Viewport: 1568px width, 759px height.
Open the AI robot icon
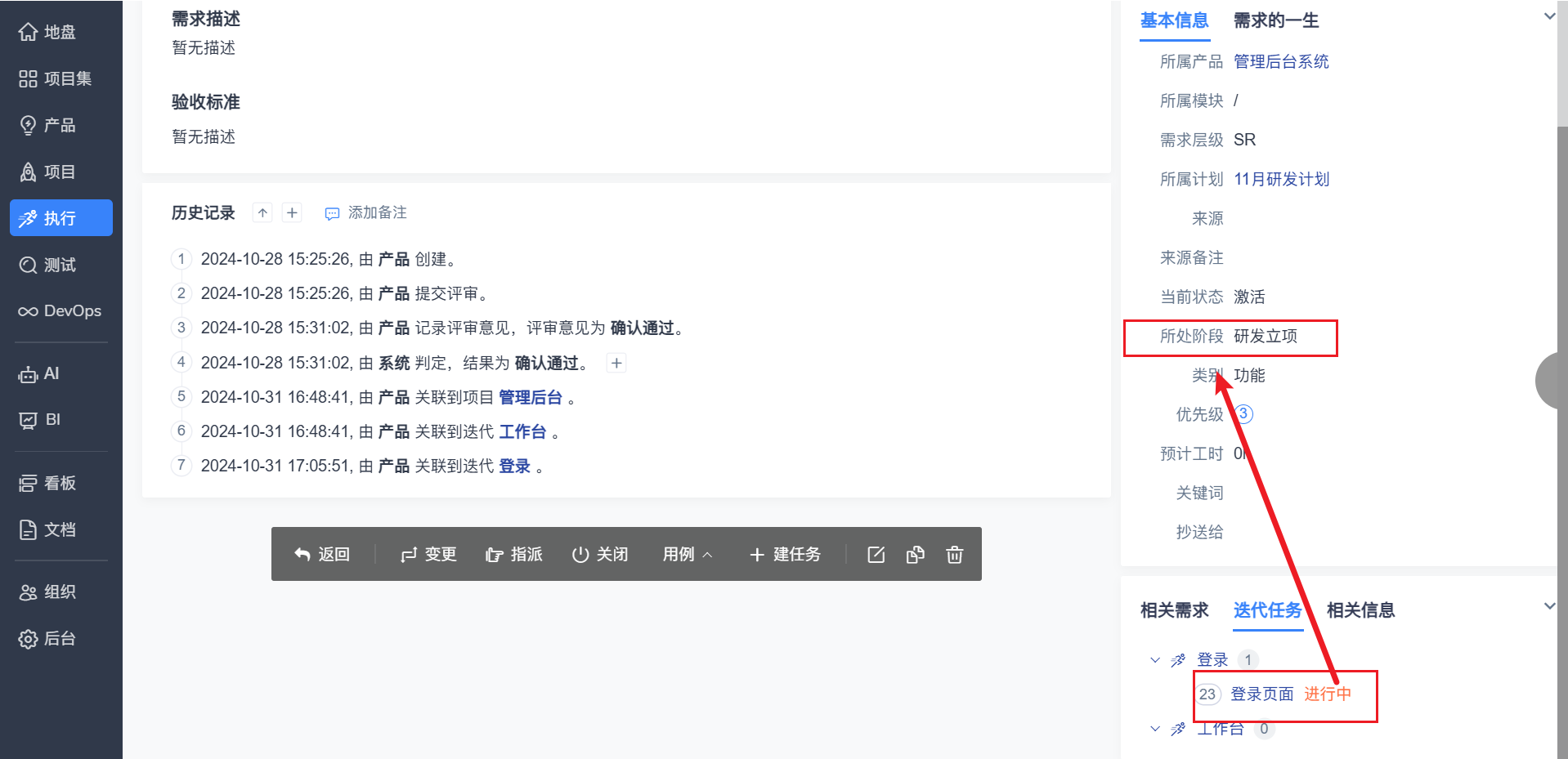[28, 374]
